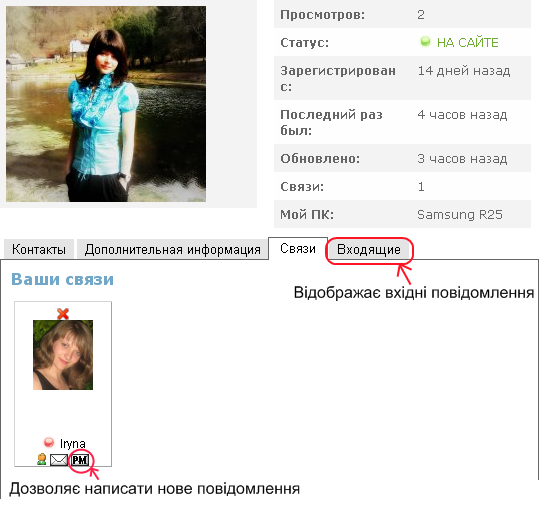Screen dimensions: 545x526
Task: Open the Входящие tab
Action: click(369, 250)
